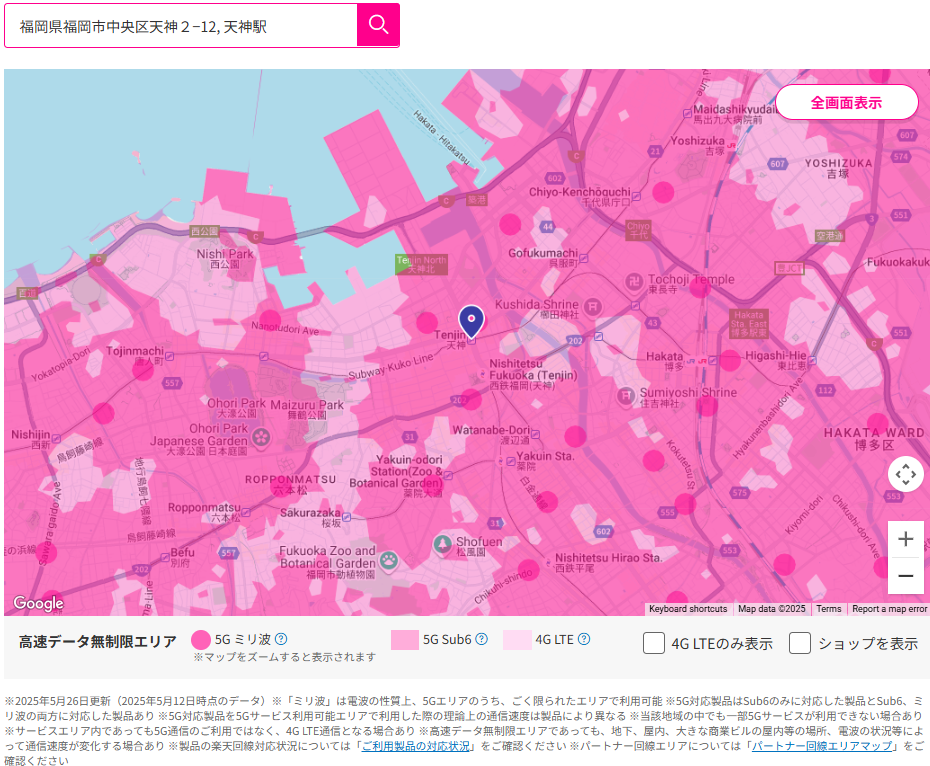
Task: Click Sakurazaka station icon
Action: pyautogui.click(x=346, y=517)
